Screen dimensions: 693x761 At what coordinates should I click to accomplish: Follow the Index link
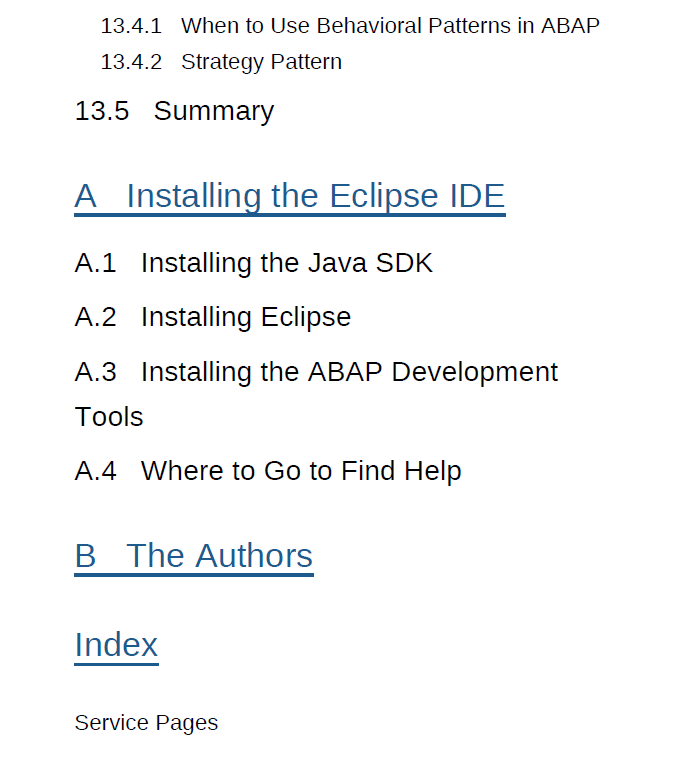[x=116, y=645]
